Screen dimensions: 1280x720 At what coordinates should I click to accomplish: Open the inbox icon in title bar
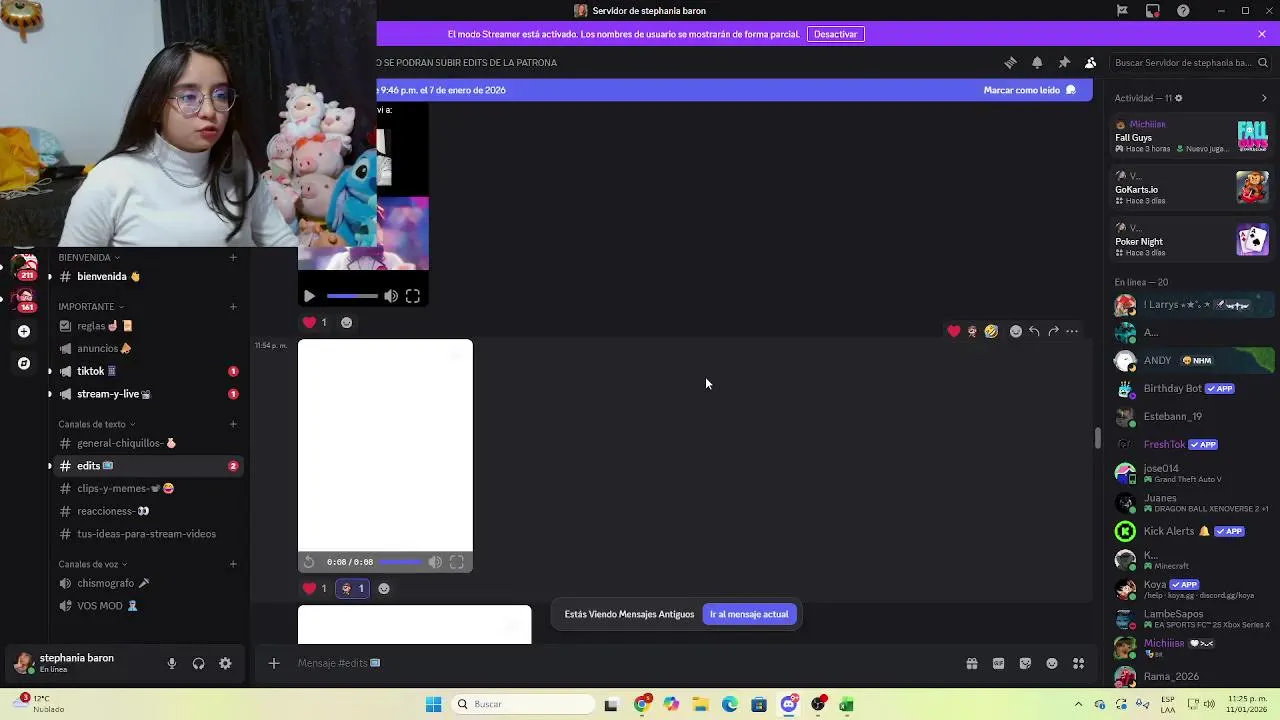1153,11
